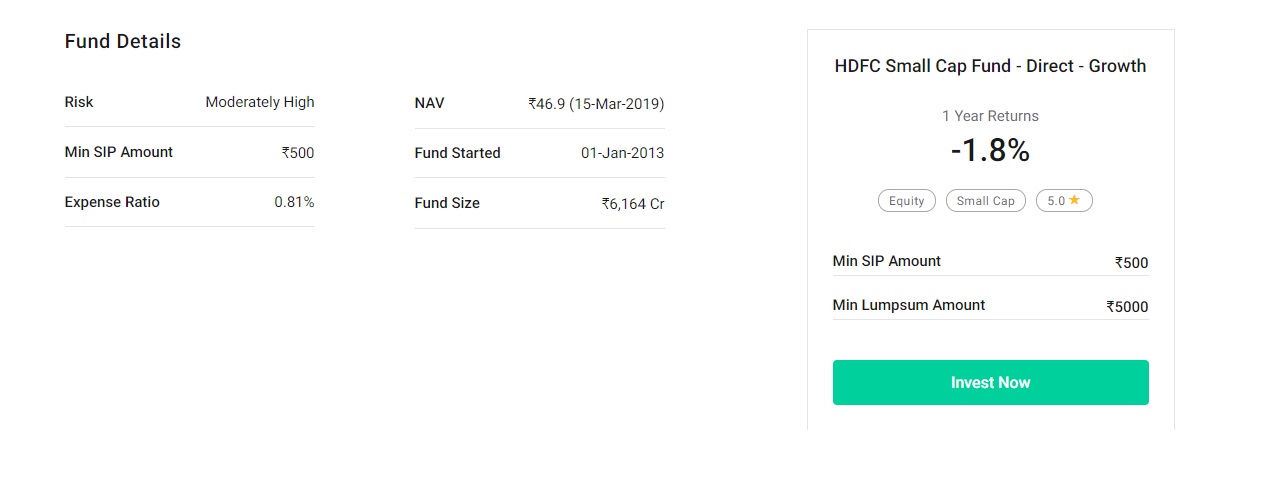Click the Invest Now button

(990, 383)
